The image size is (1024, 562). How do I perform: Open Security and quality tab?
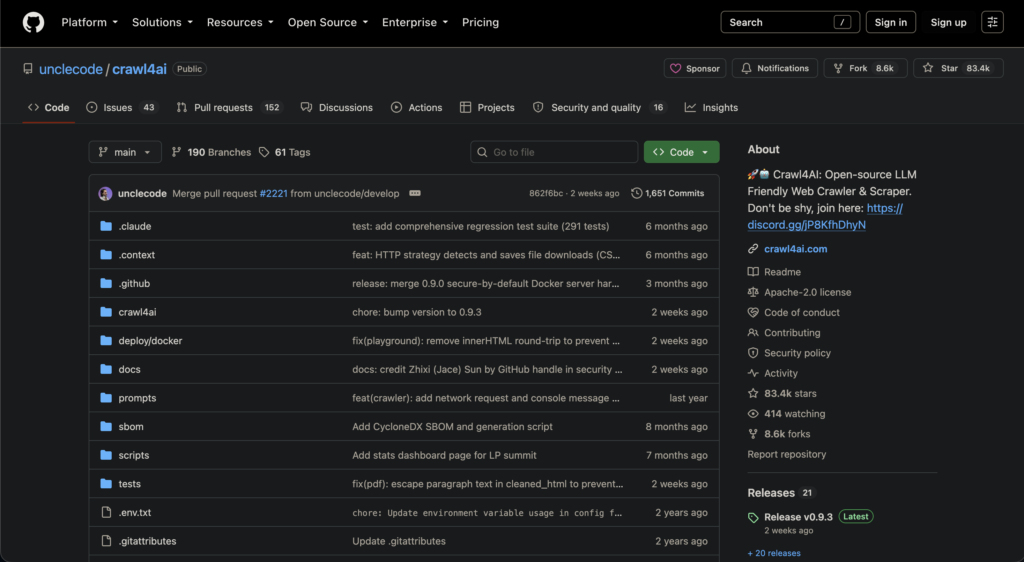point(600,108)
